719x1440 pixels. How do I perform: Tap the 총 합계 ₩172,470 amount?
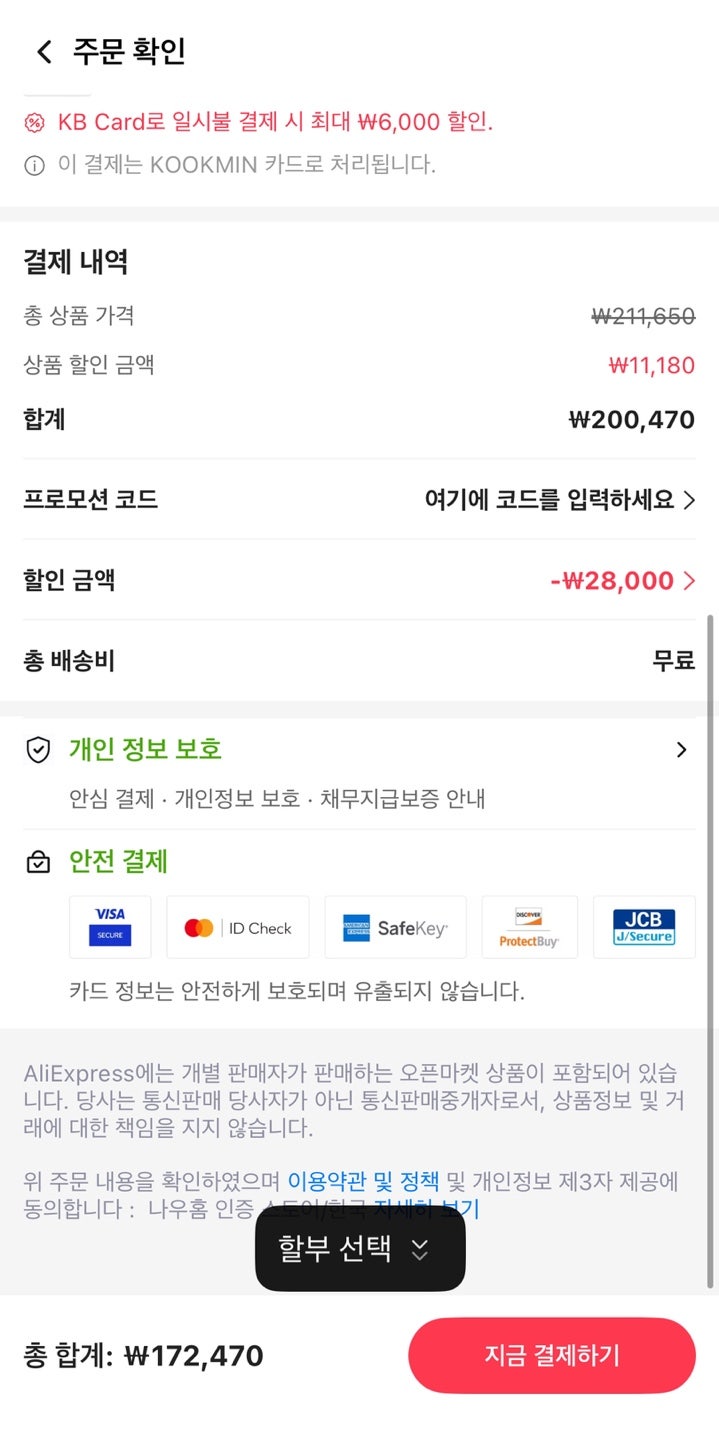(193, 1356)
